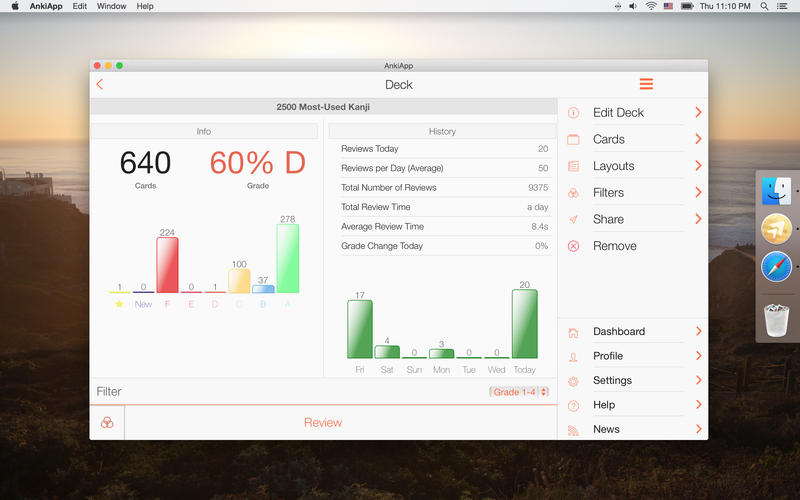The image size is (800, 500).
Task: Click the Wi-Fi status icon
Action: click(651, 6)
